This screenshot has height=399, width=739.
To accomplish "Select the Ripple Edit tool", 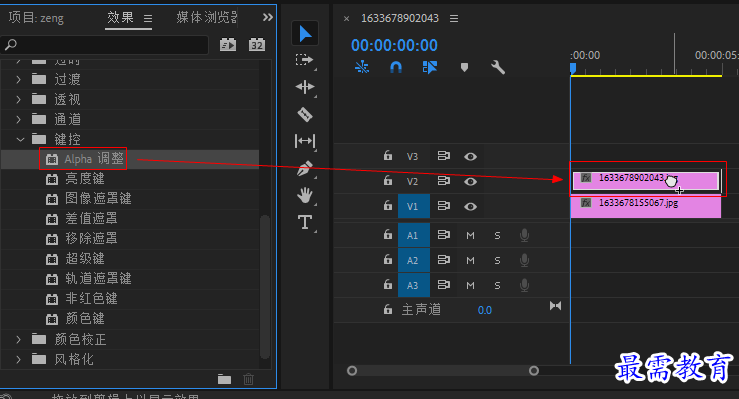I will click(x=304, y=87).
